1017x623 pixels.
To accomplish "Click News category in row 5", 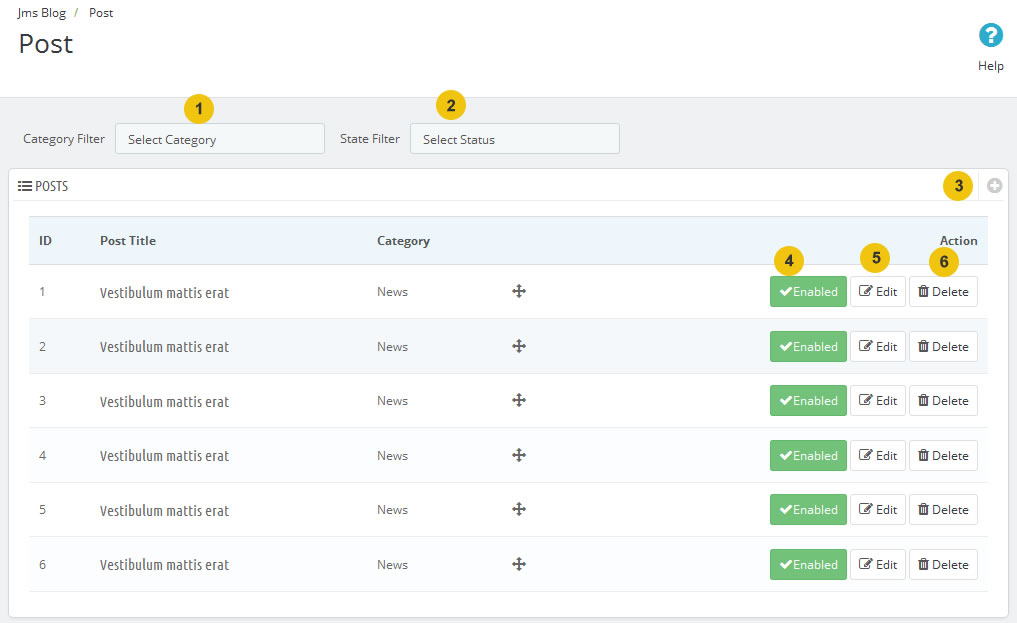I will tap(392, 510).
